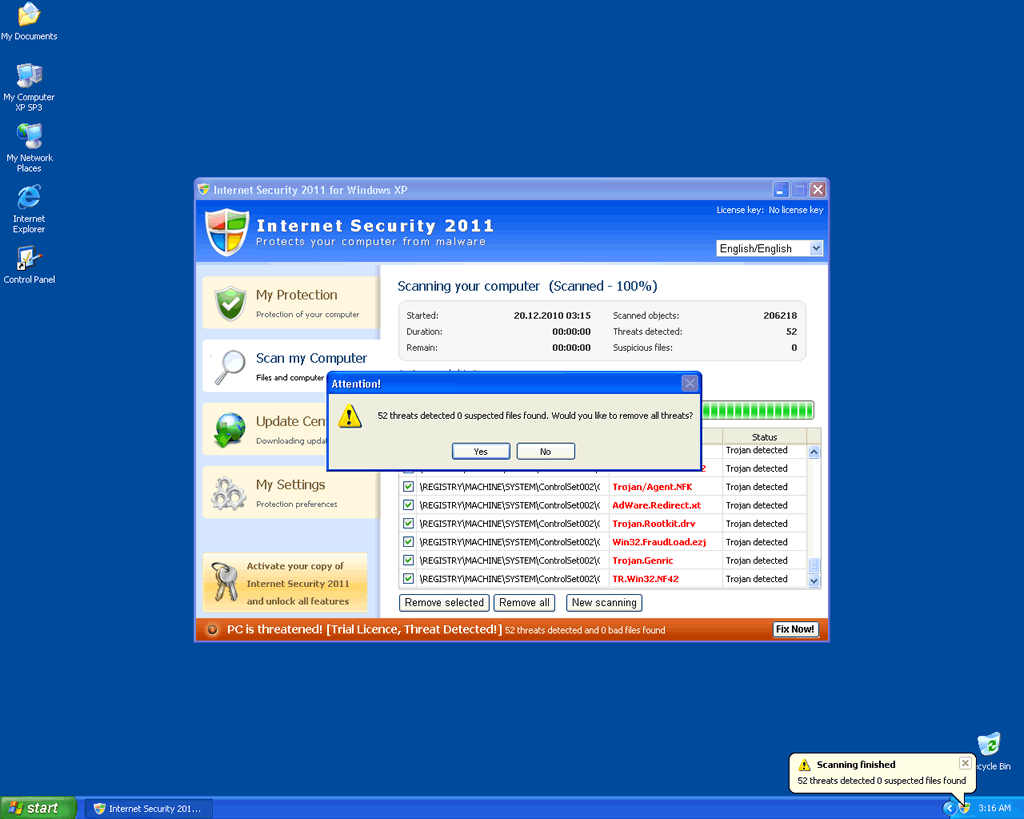The image size is (1024, 819).
Task: Toggle checkbox for AdWare.Redirect.xt entry
Action: pyautogui.click(x=408, y=505)
